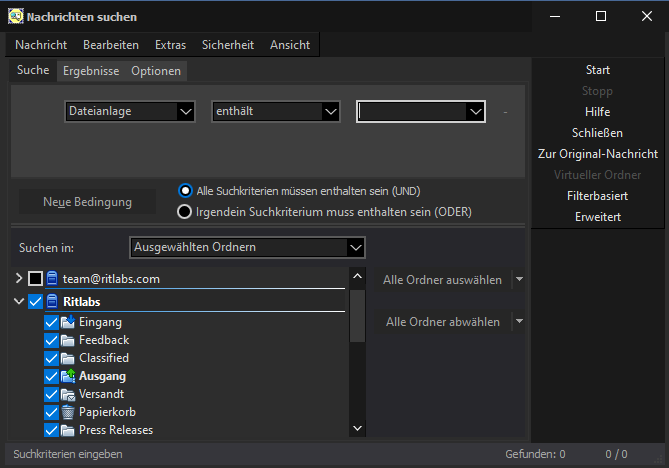This screenshot has width=669, height=468.
Task: Click the Papierkorb trash bin icon
Action: point(68,412)
